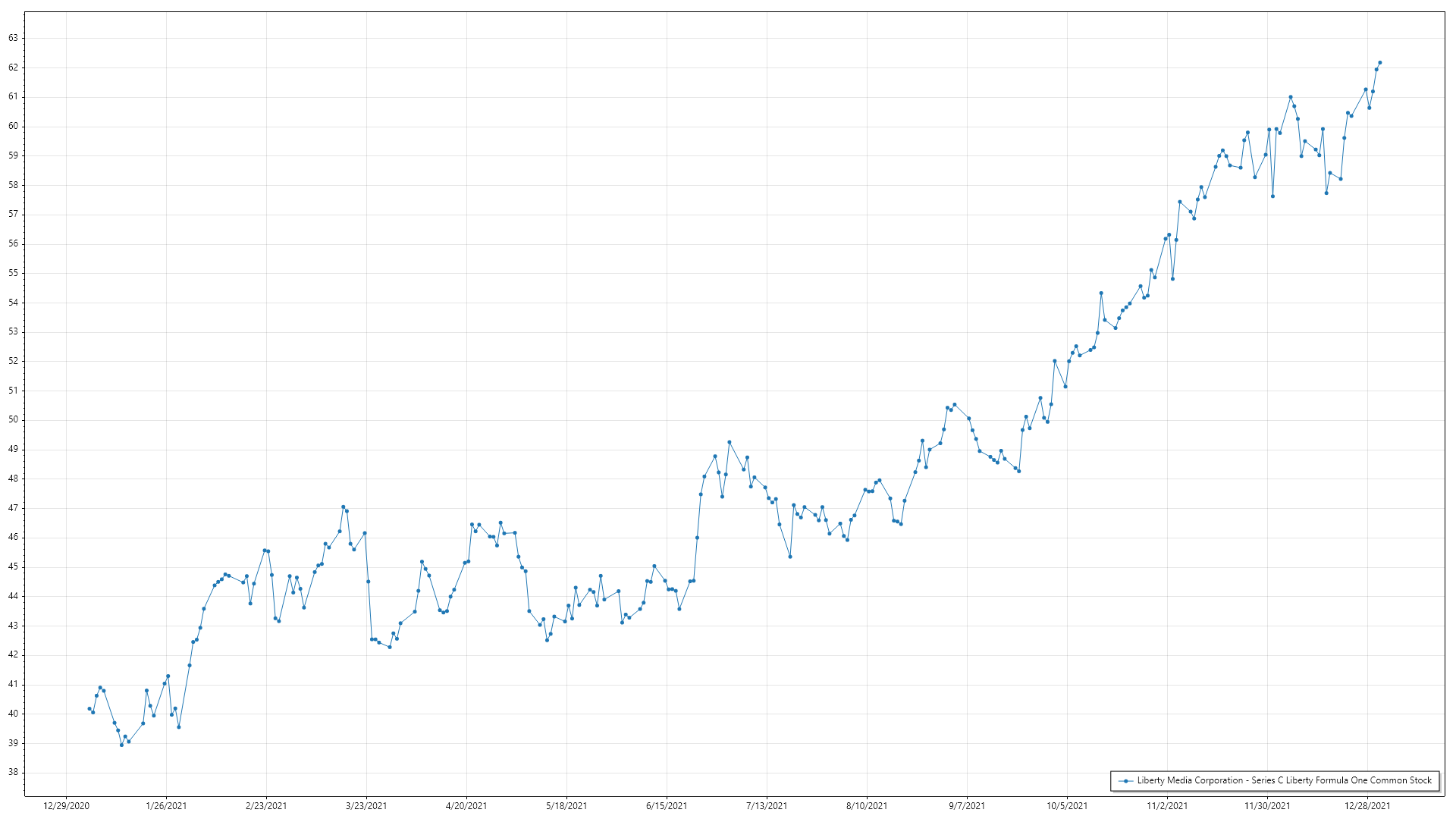Click the 50 label on the y-axis
The height and width of the screenshot is (819, 1456).
(13, 420)
